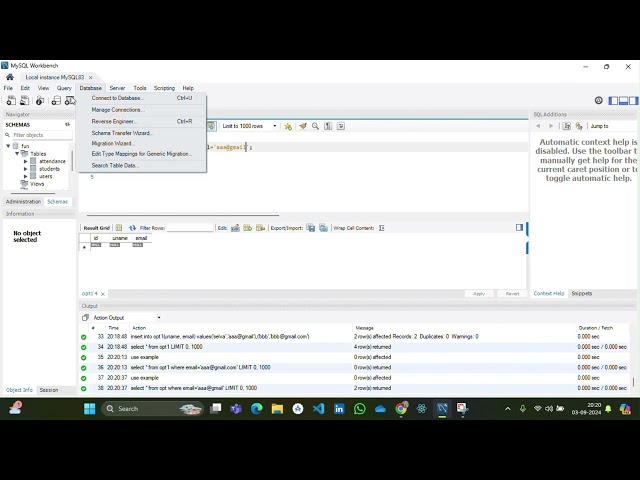Create a new schema toolbar icon
This screenshot has width=640, height=480.
pyautogui.click(x=56, y=100)
